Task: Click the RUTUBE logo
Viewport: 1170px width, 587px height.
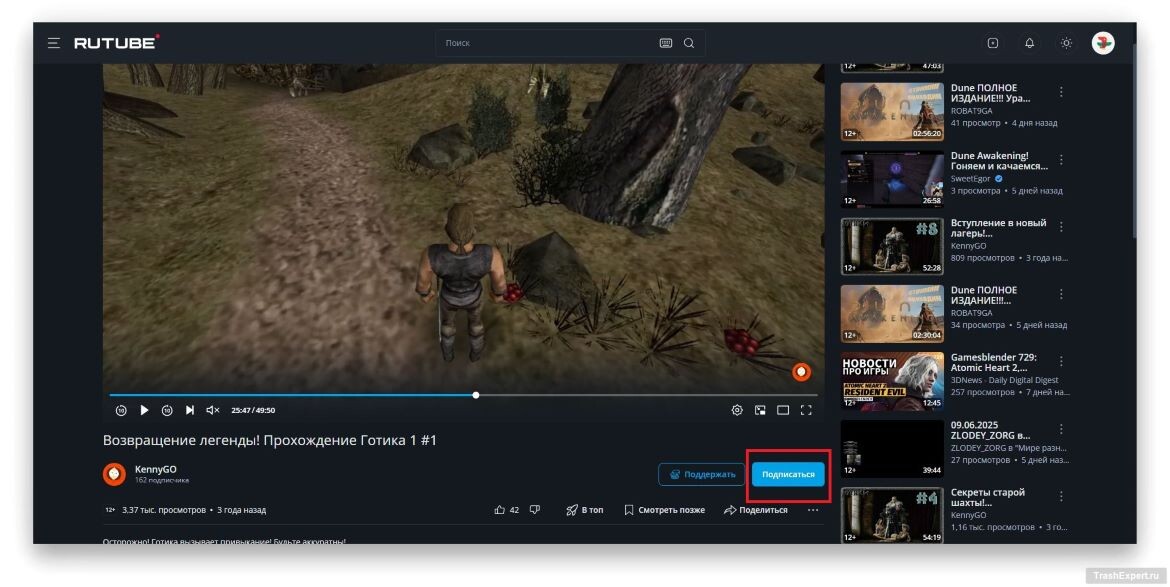Action: [x=116, y=43]
